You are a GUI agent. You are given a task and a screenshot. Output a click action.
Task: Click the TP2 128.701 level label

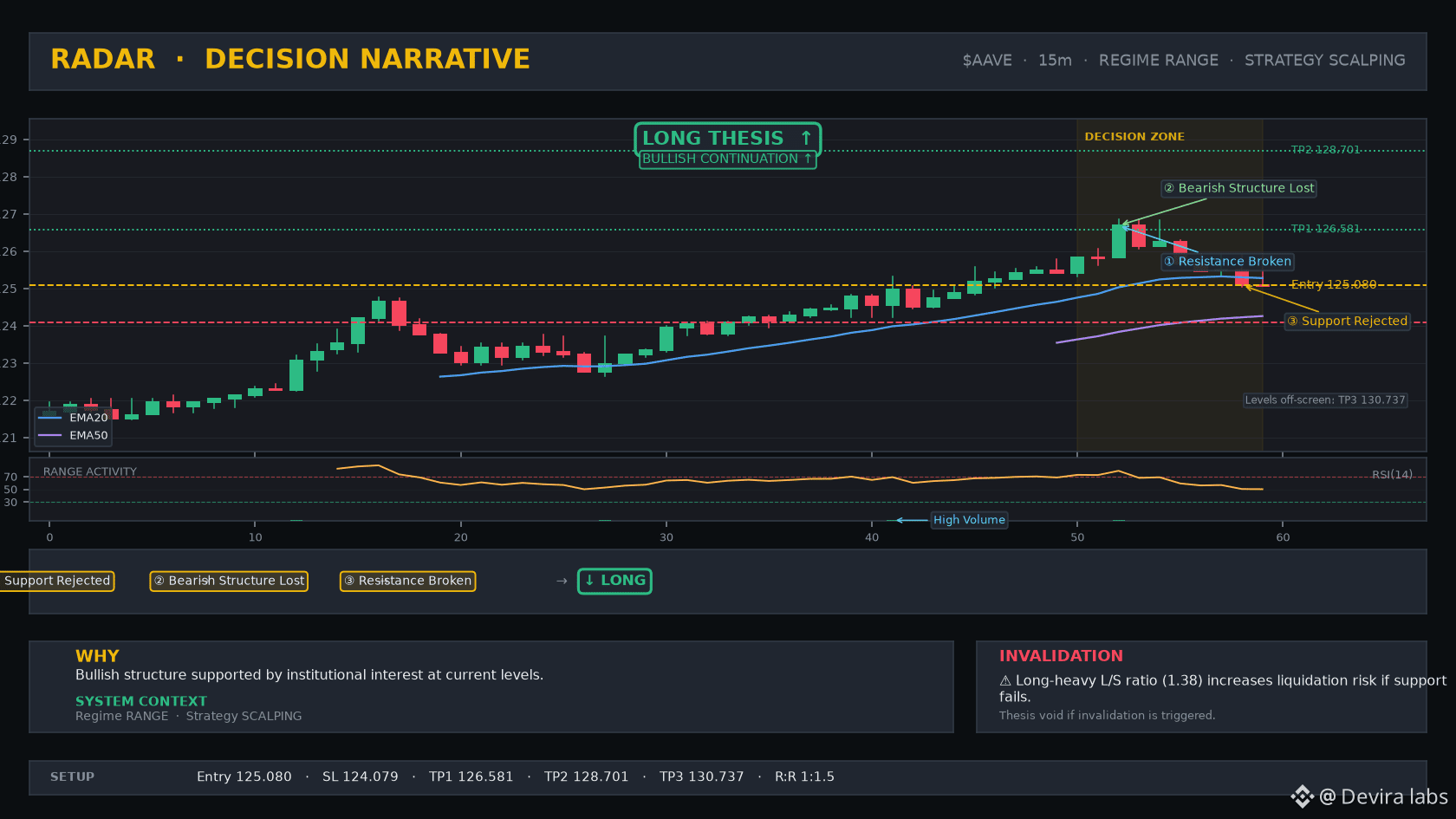(1325, 150)
